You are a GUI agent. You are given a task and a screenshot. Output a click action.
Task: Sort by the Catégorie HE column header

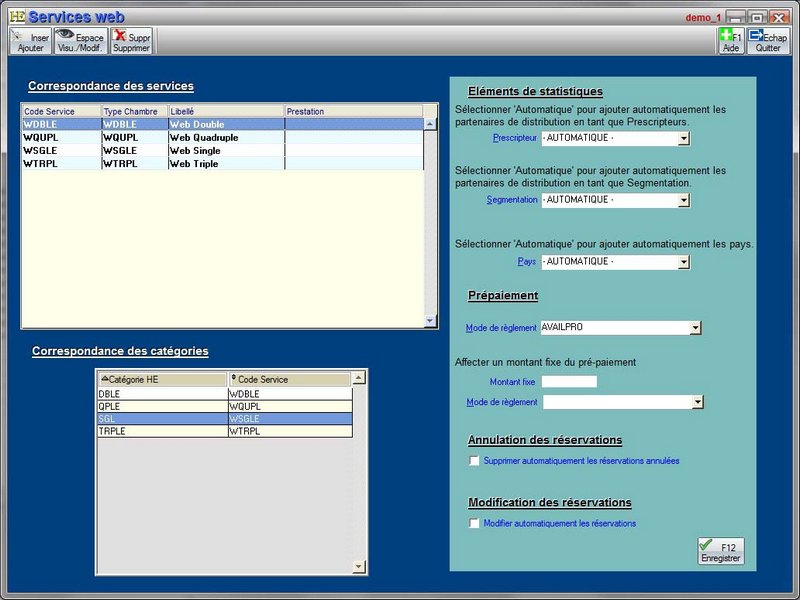(161, 380)
